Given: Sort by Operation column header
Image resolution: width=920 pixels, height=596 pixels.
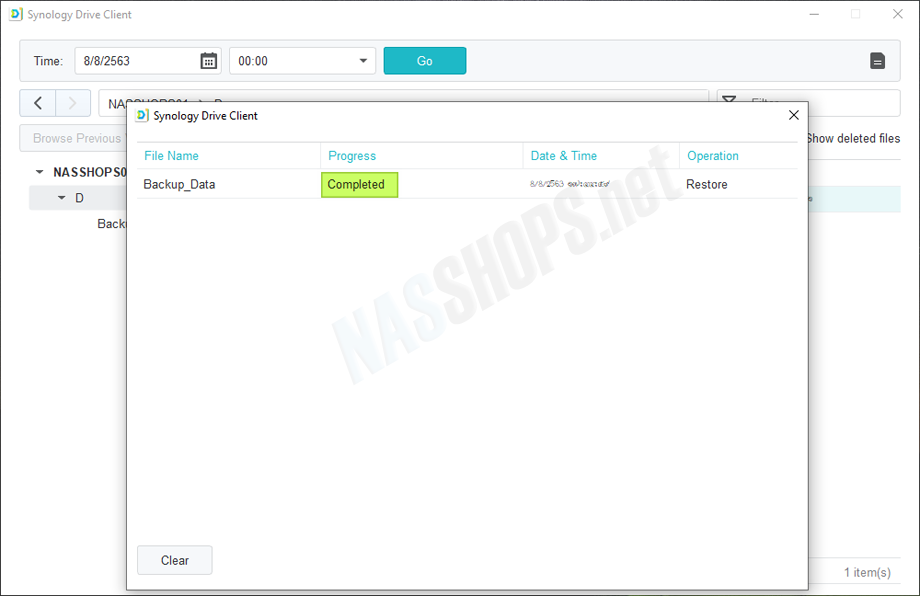Looking at the screenshot, I should coord(713,156).
